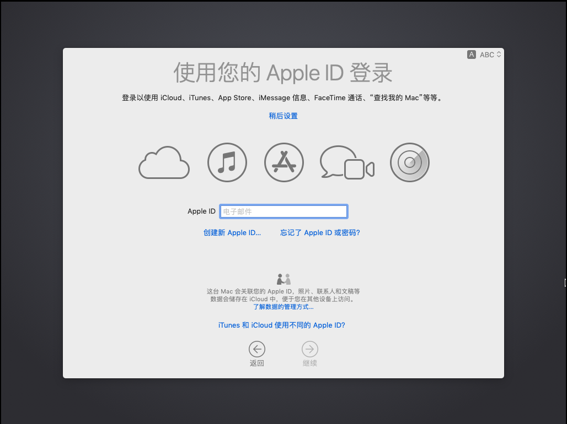
Task: Click the subtitle beginning 登录以使用 iCloud
Action: 282,98
